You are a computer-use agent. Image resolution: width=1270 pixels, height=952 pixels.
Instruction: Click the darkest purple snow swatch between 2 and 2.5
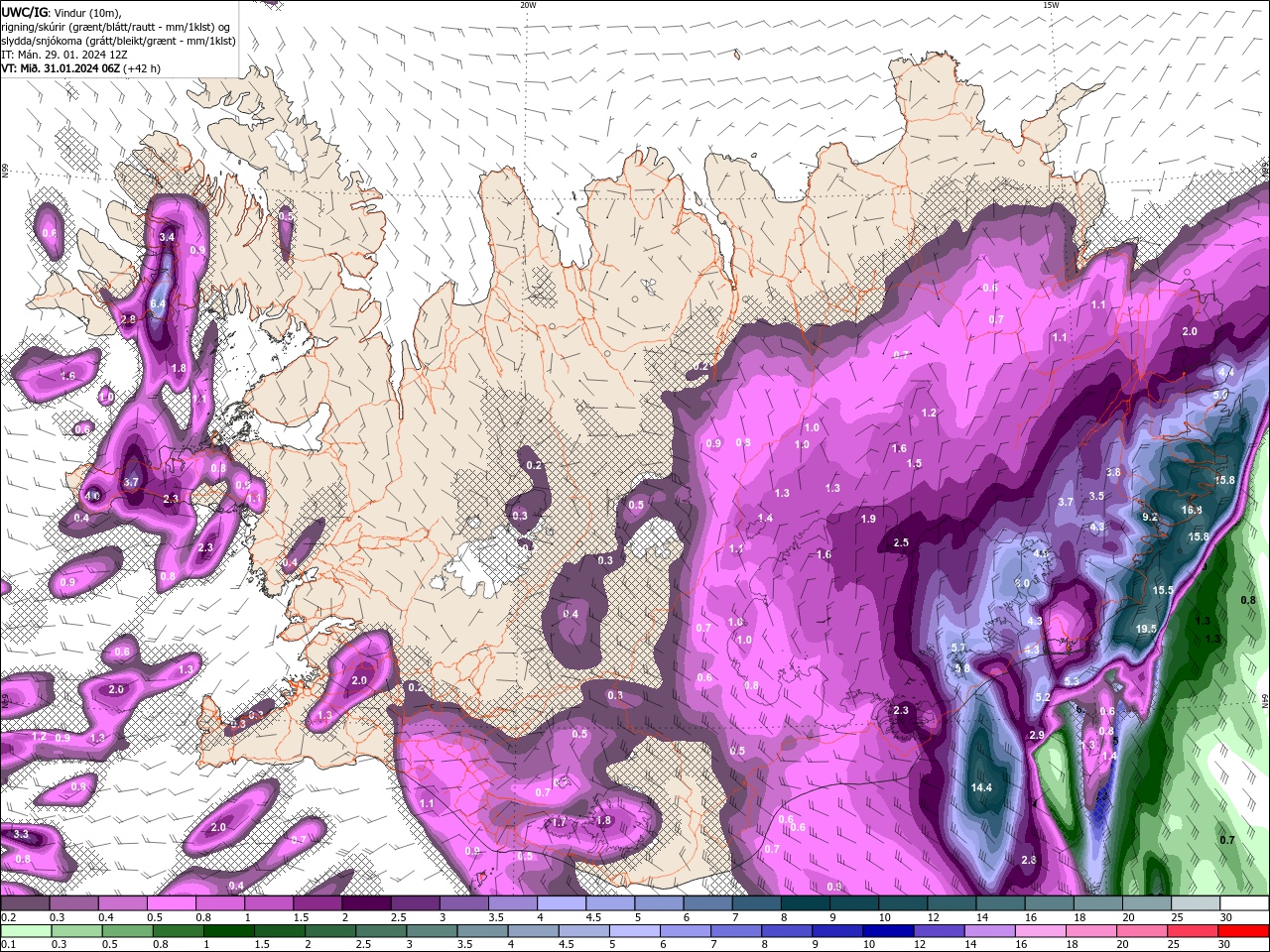tap(366, 903)
